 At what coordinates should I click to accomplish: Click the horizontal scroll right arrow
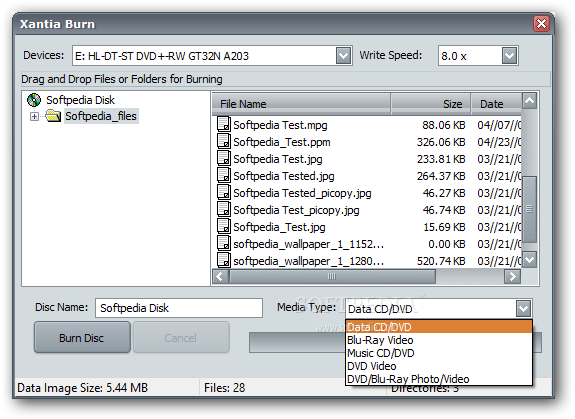point(512,276)
